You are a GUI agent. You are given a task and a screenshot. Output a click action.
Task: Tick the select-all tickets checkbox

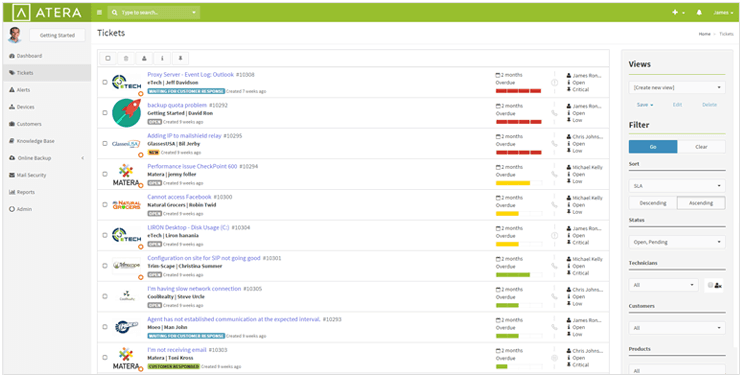(108, 58)
